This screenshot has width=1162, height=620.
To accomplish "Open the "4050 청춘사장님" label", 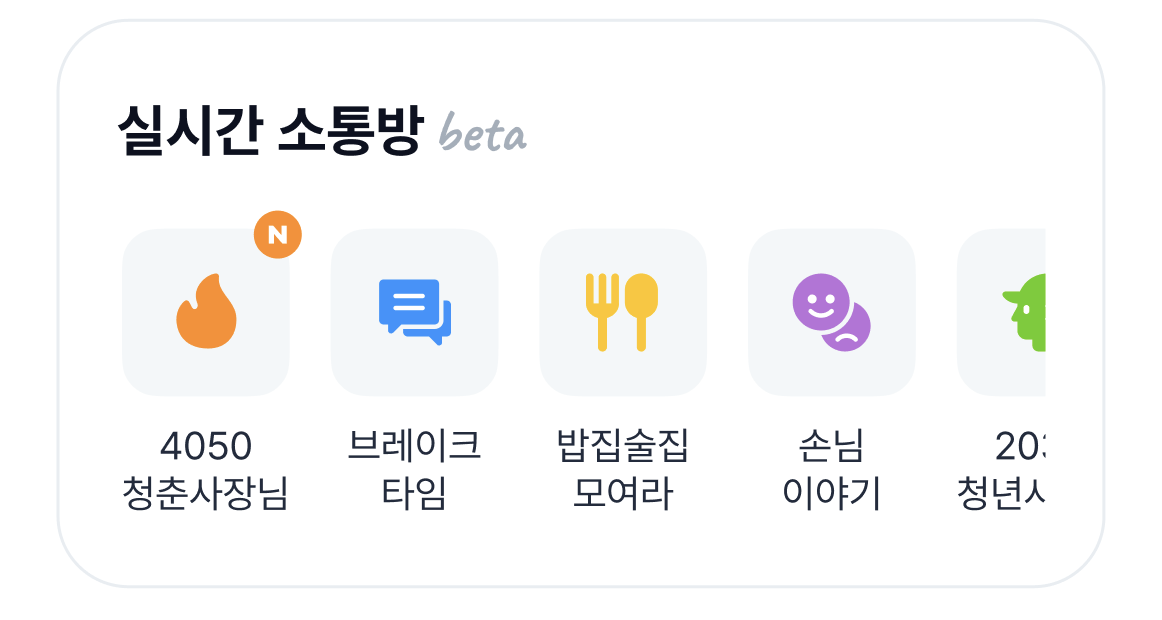I will pos(205,470).
